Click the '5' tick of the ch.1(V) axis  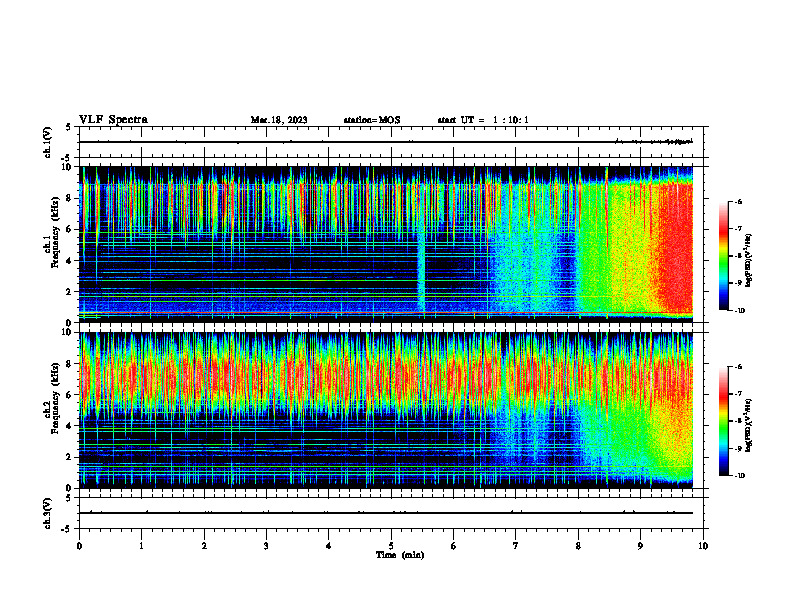point(69,127)
